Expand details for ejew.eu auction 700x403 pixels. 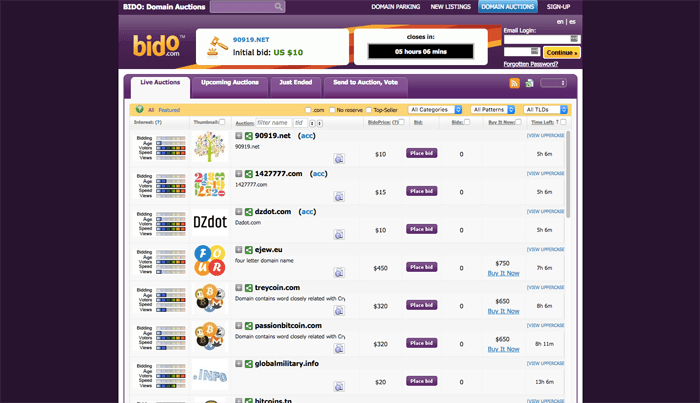tap(239, 249)
